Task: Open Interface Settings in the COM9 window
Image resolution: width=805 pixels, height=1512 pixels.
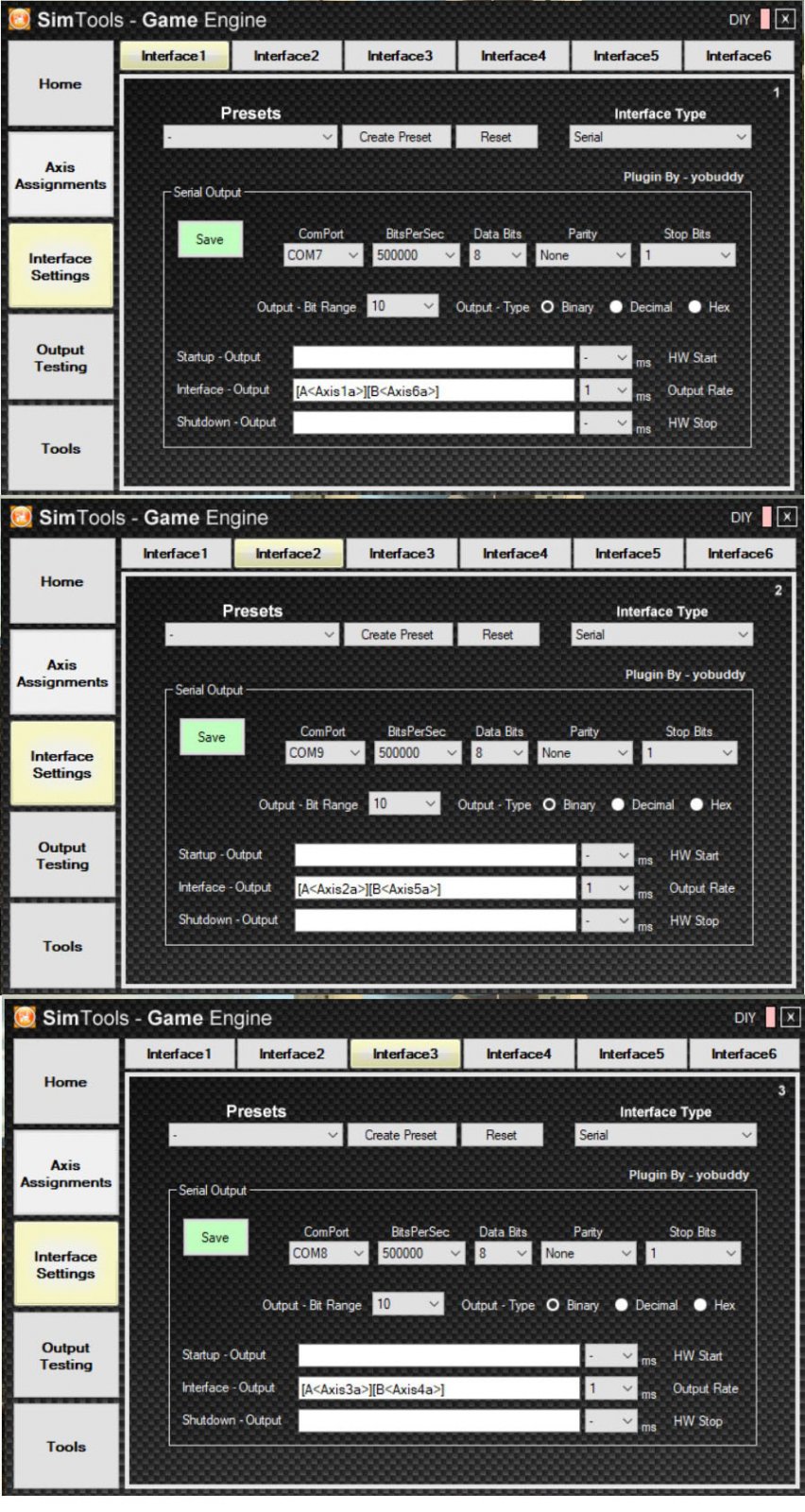Action: click(x=62, y=765)
